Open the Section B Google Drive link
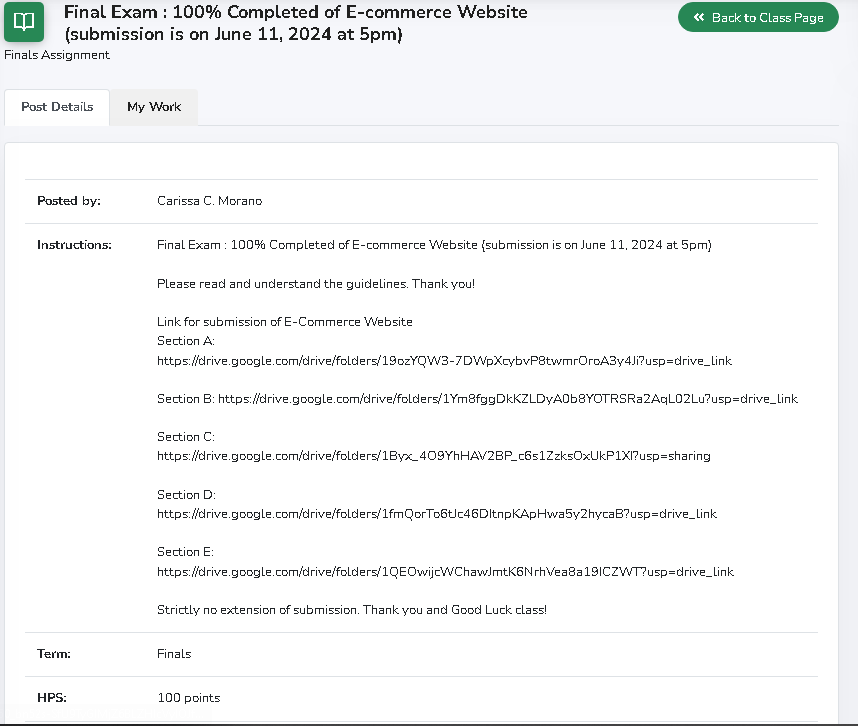This screenshot has width=858, height=726. [507, 398]
